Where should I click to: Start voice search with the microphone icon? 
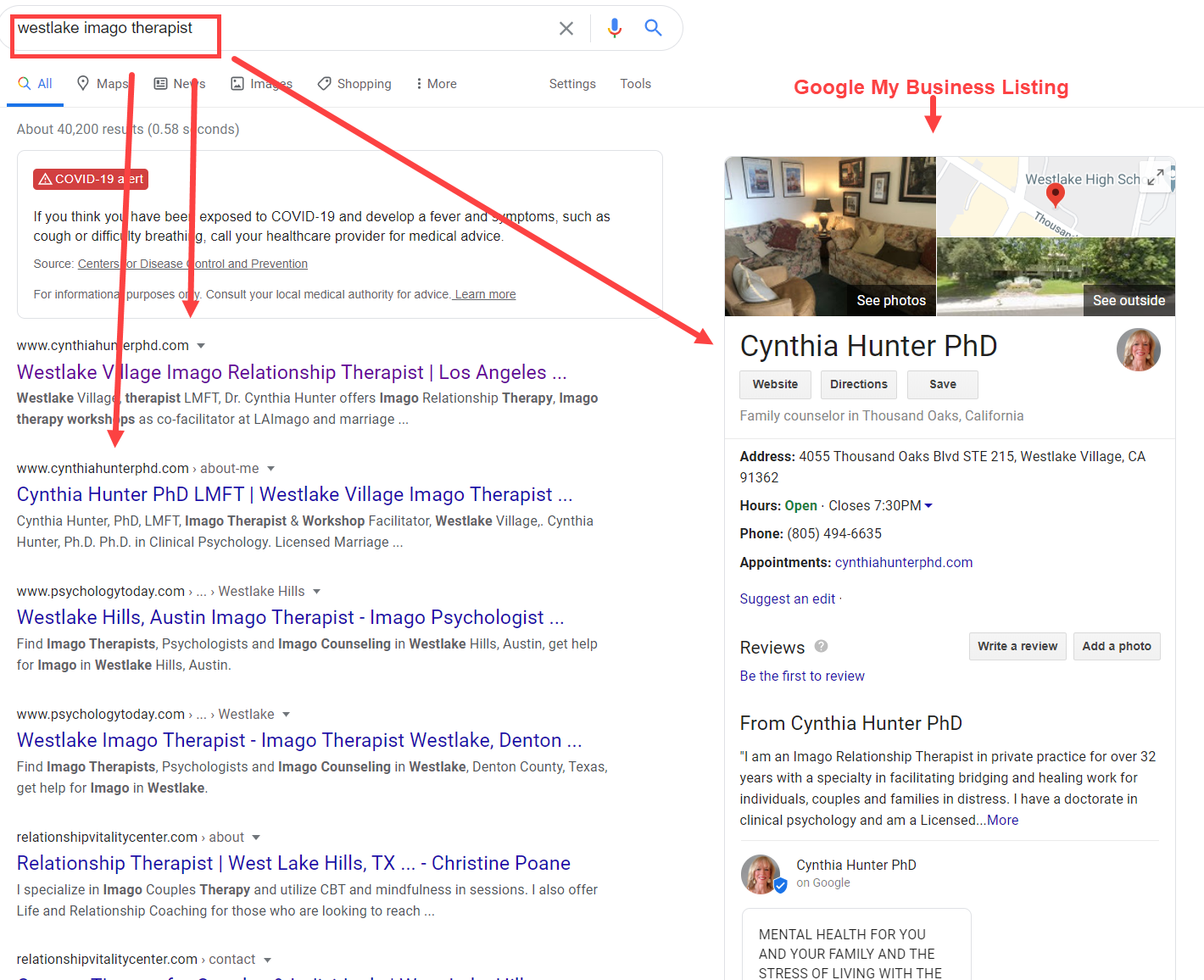point(615,28)
